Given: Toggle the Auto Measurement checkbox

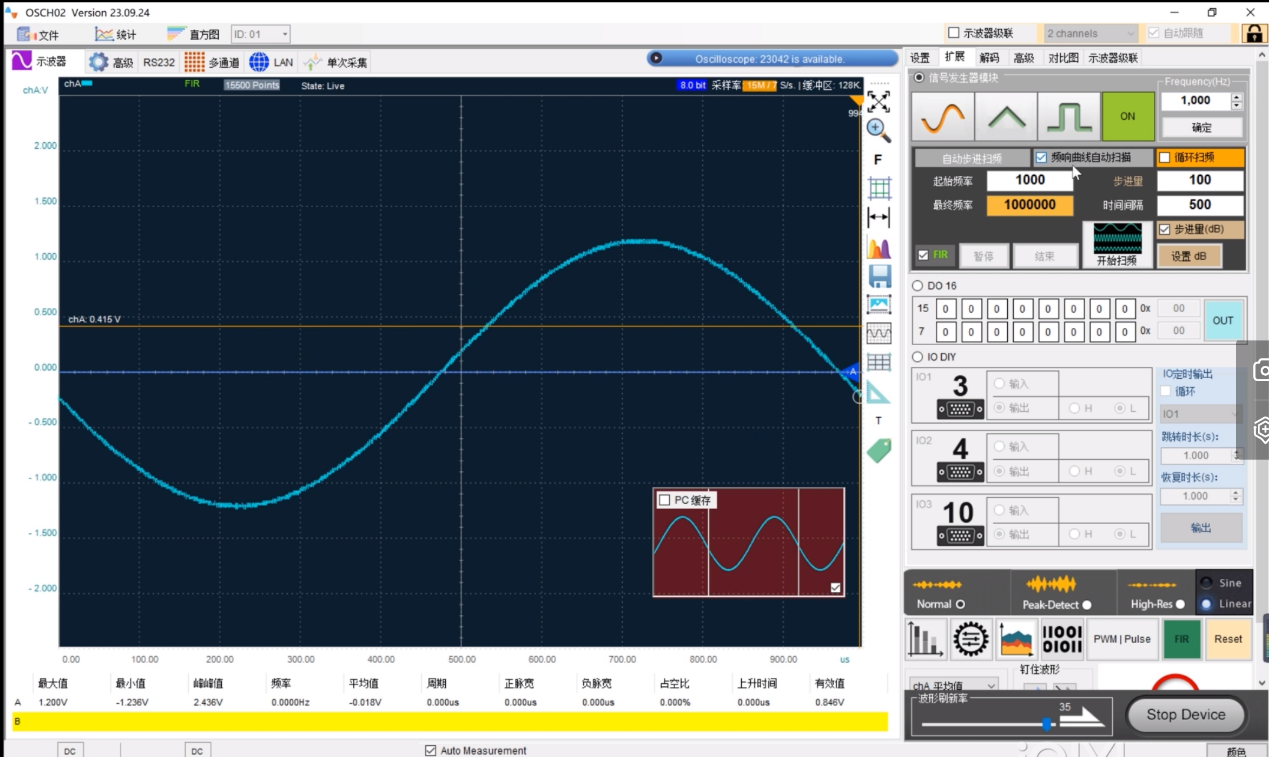Looking at the screenshot, I should coord(431,750).
